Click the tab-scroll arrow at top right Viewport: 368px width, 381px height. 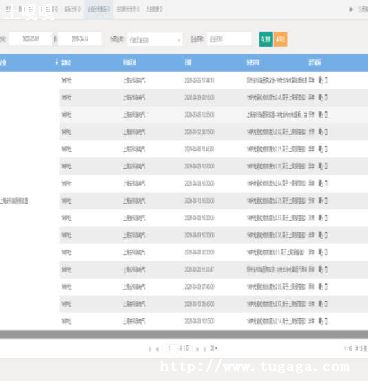coord(351,9)
